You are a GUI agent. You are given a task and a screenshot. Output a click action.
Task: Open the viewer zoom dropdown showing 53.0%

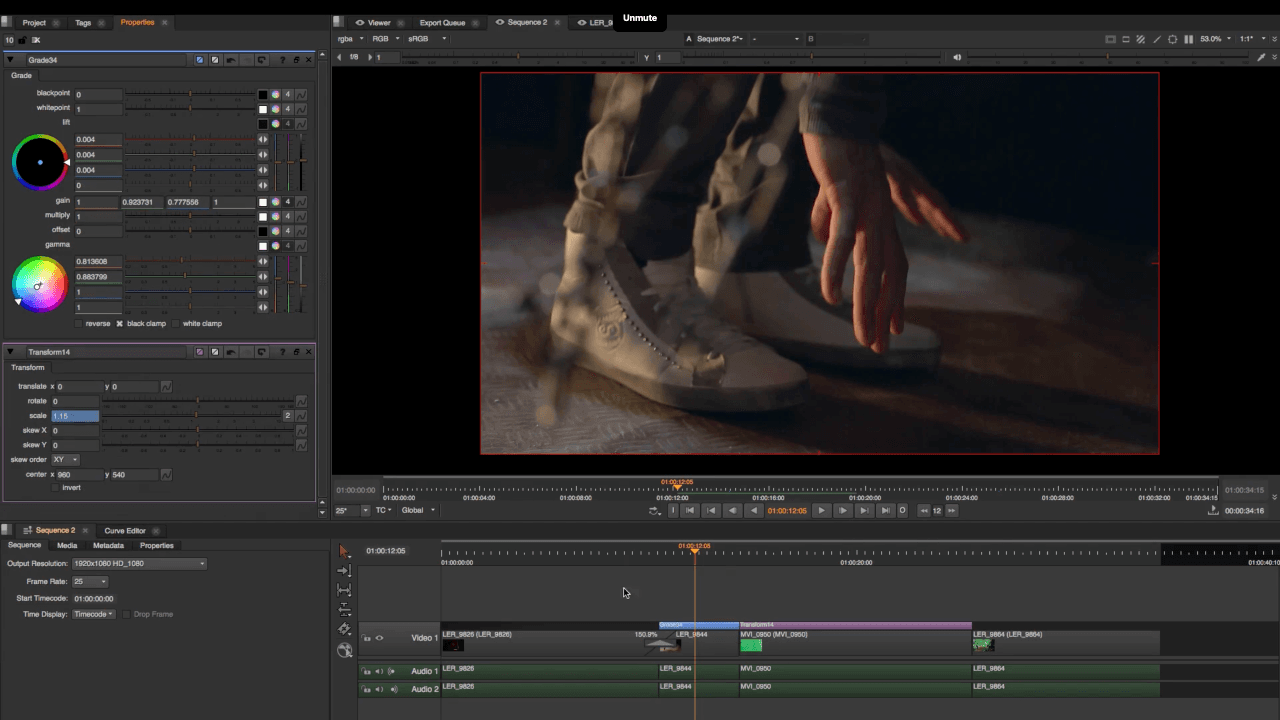pos(1212,38)
